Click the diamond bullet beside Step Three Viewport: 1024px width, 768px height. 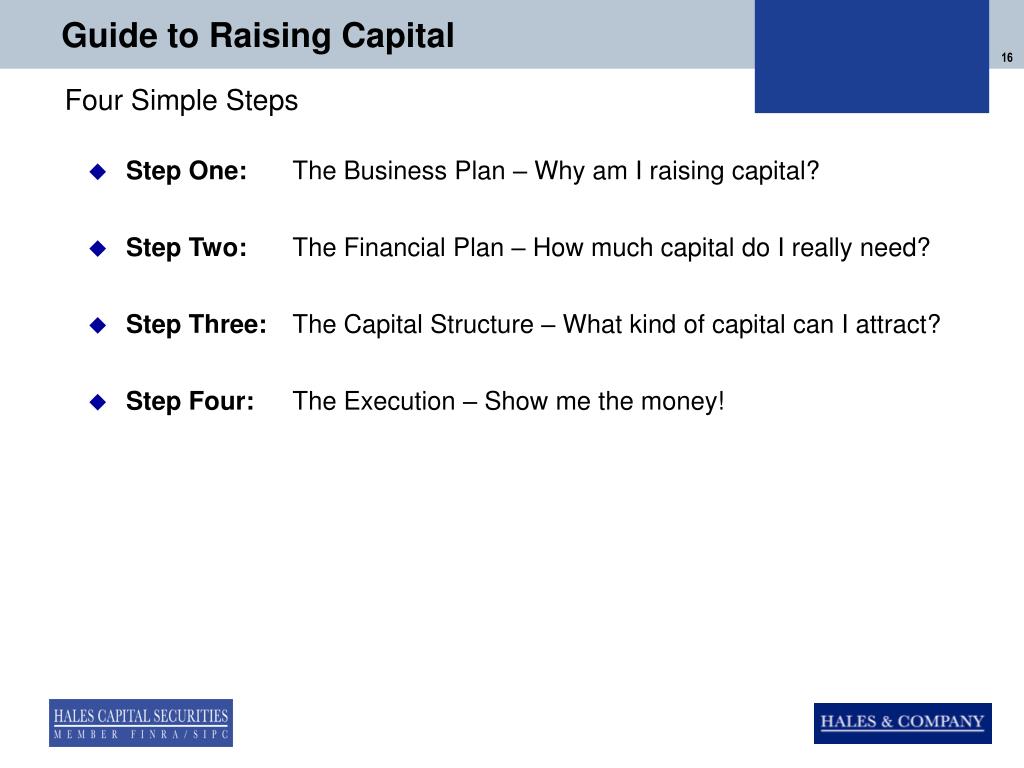98,325
